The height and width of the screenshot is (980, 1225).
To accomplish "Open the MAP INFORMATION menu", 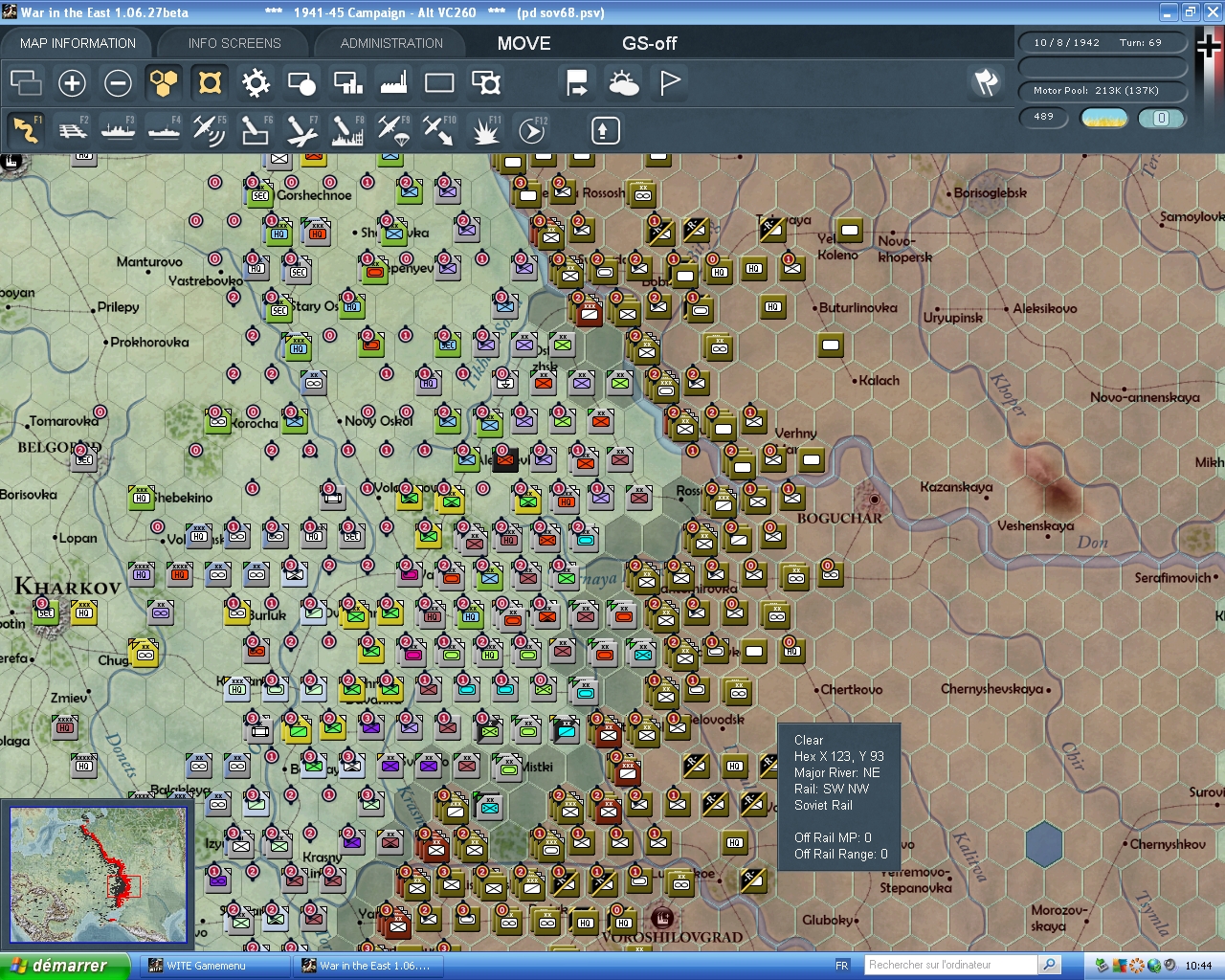I will (77, 43).
